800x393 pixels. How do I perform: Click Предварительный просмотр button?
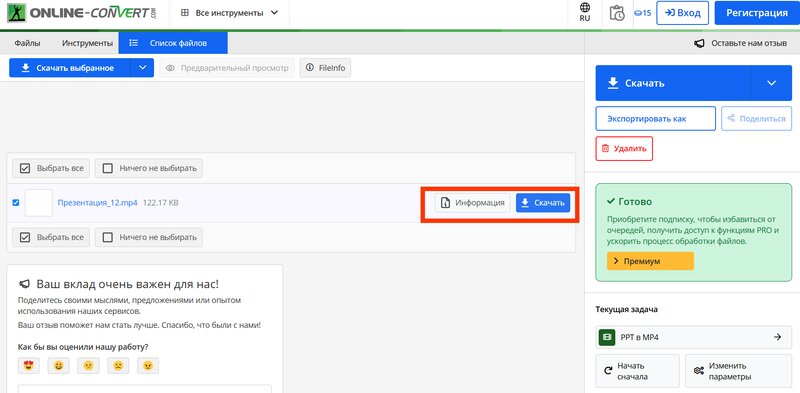click(227, 68)
